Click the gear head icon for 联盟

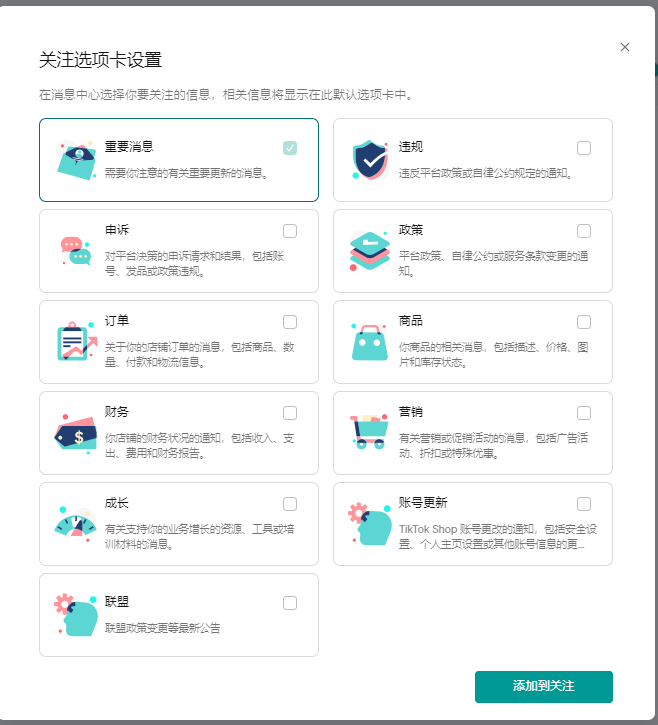(77, 615)
